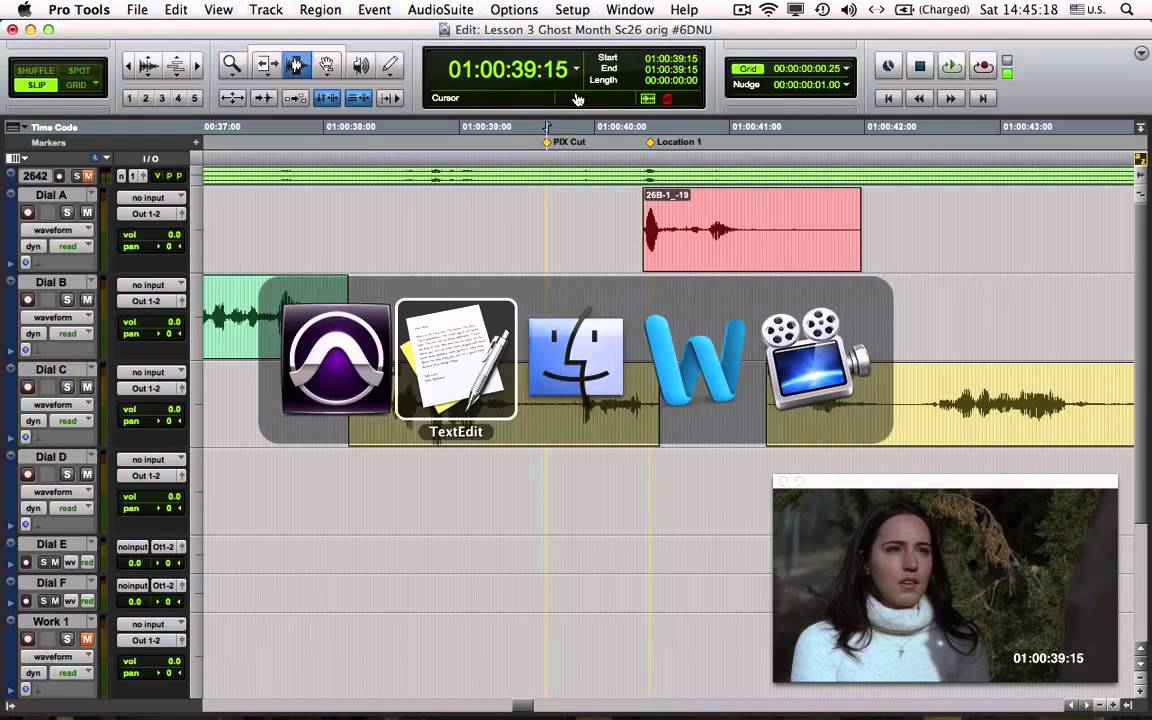The height and width of the screenshot is (720, 1152).
Task: Open Spotlight search in menu bar
Action: pos(1127,10)
